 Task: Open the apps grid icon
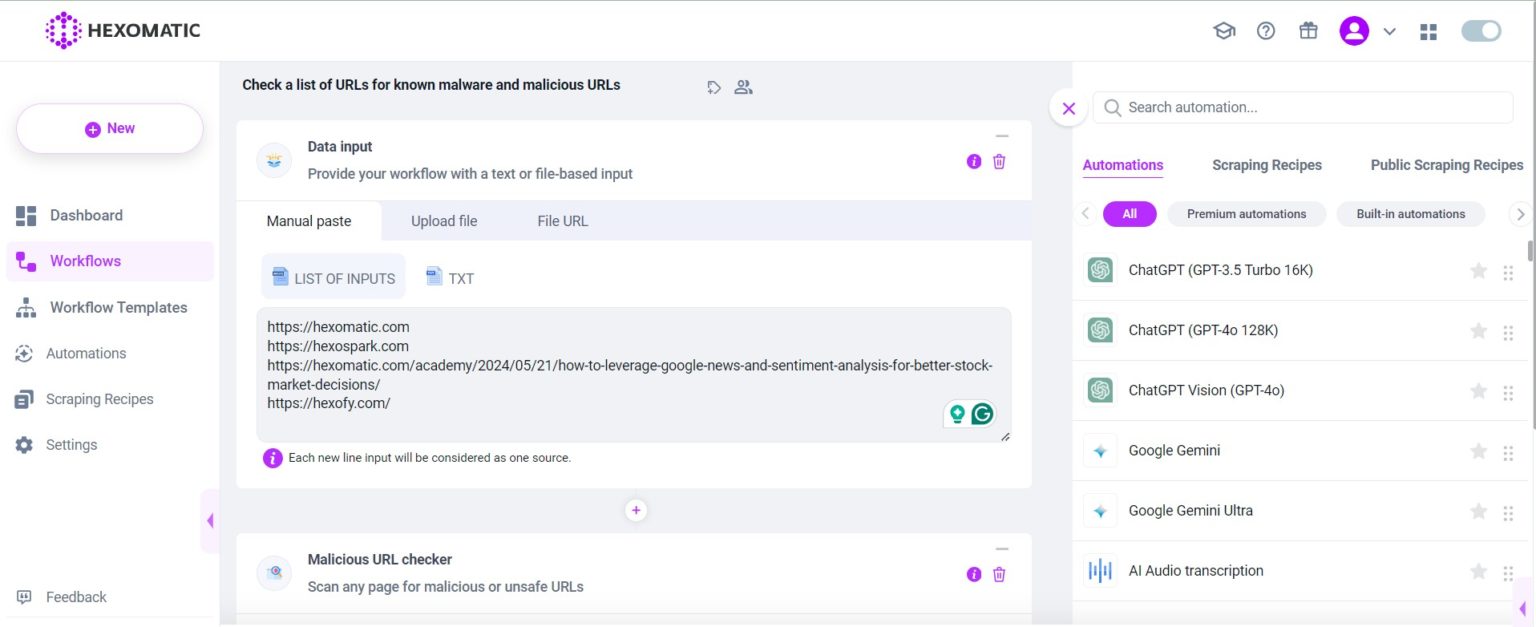(x=1428, y=31)
